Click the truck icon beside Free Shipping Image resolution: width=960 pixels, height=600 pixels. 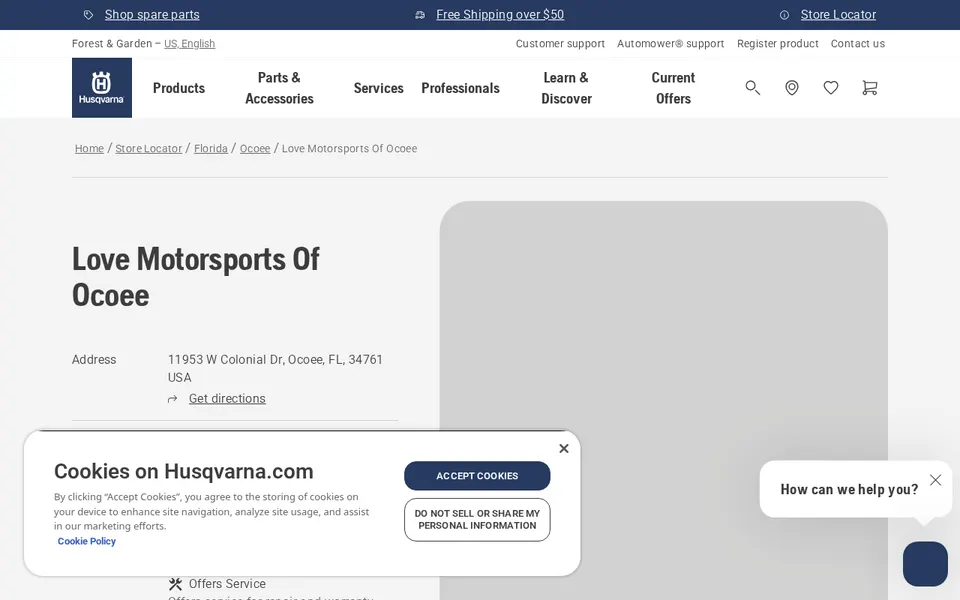click(420, 15)
